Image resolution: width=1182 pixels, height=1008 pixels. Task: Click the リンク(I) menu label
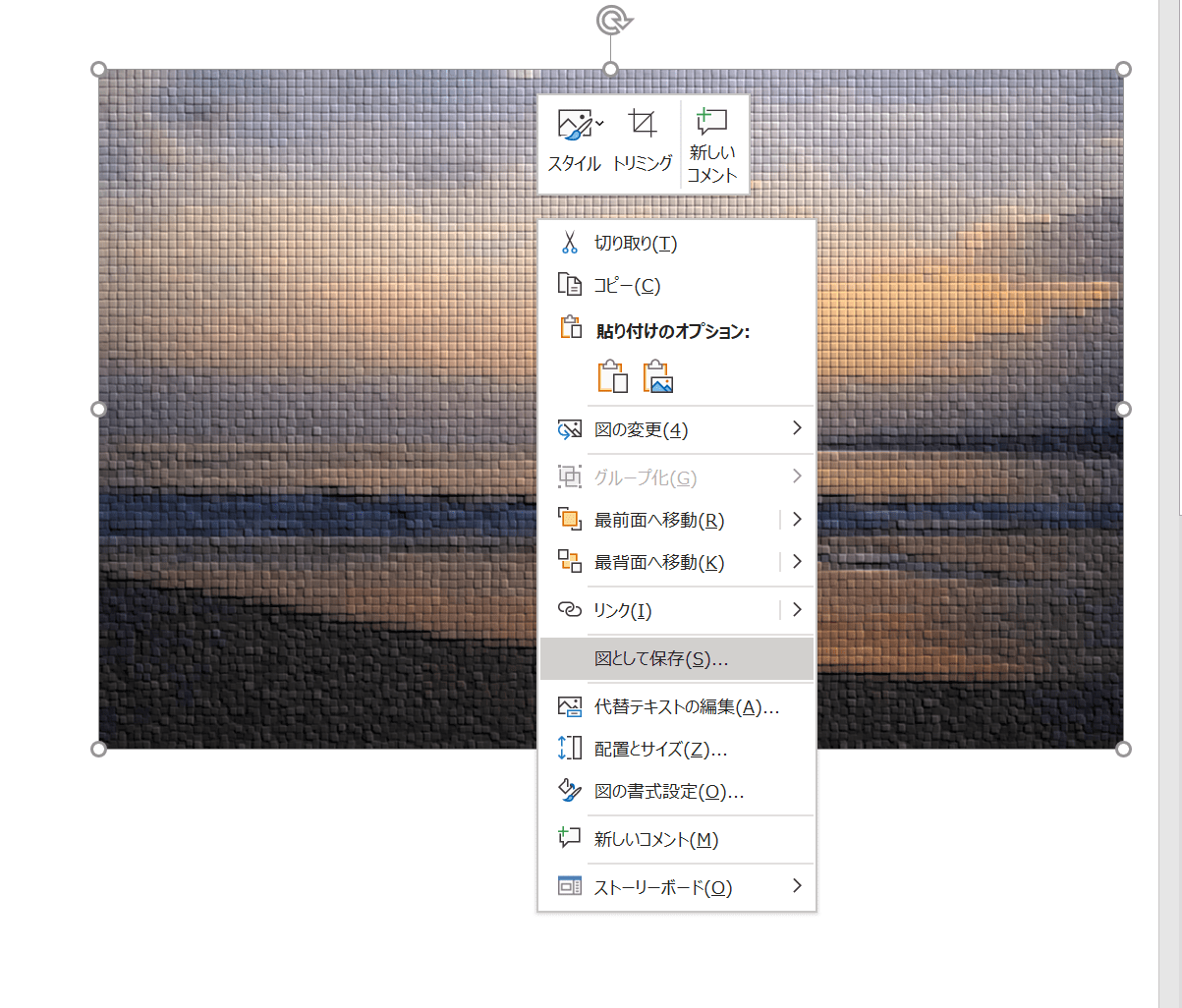623,611
